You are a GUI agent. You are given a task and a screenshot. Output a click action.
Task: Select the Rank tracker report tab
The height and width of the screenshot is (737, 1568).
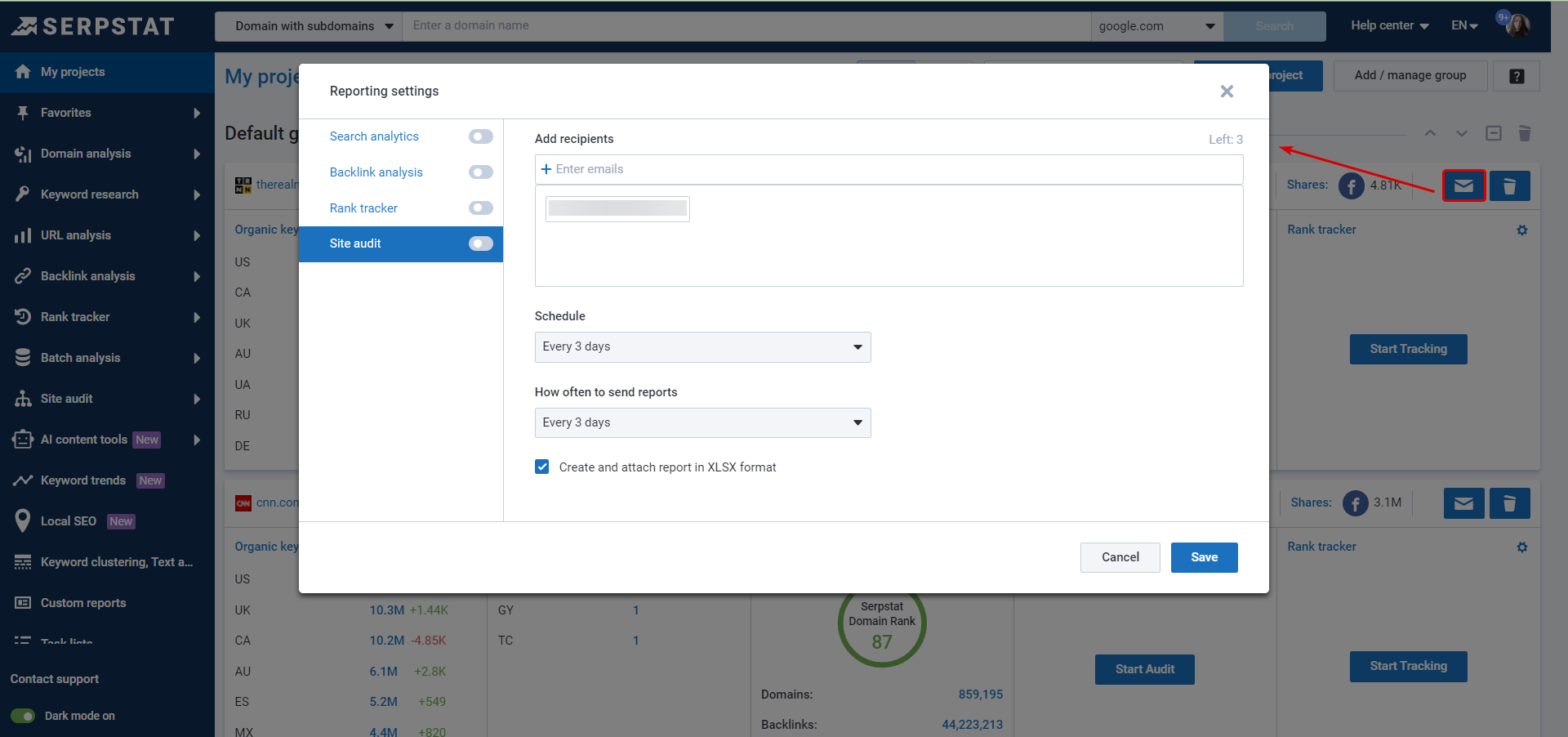[x=363, y=208]
